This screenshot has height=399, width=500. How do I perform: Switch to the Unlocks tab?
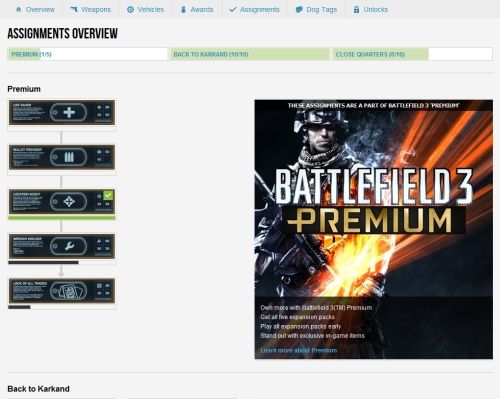point(370,10)
